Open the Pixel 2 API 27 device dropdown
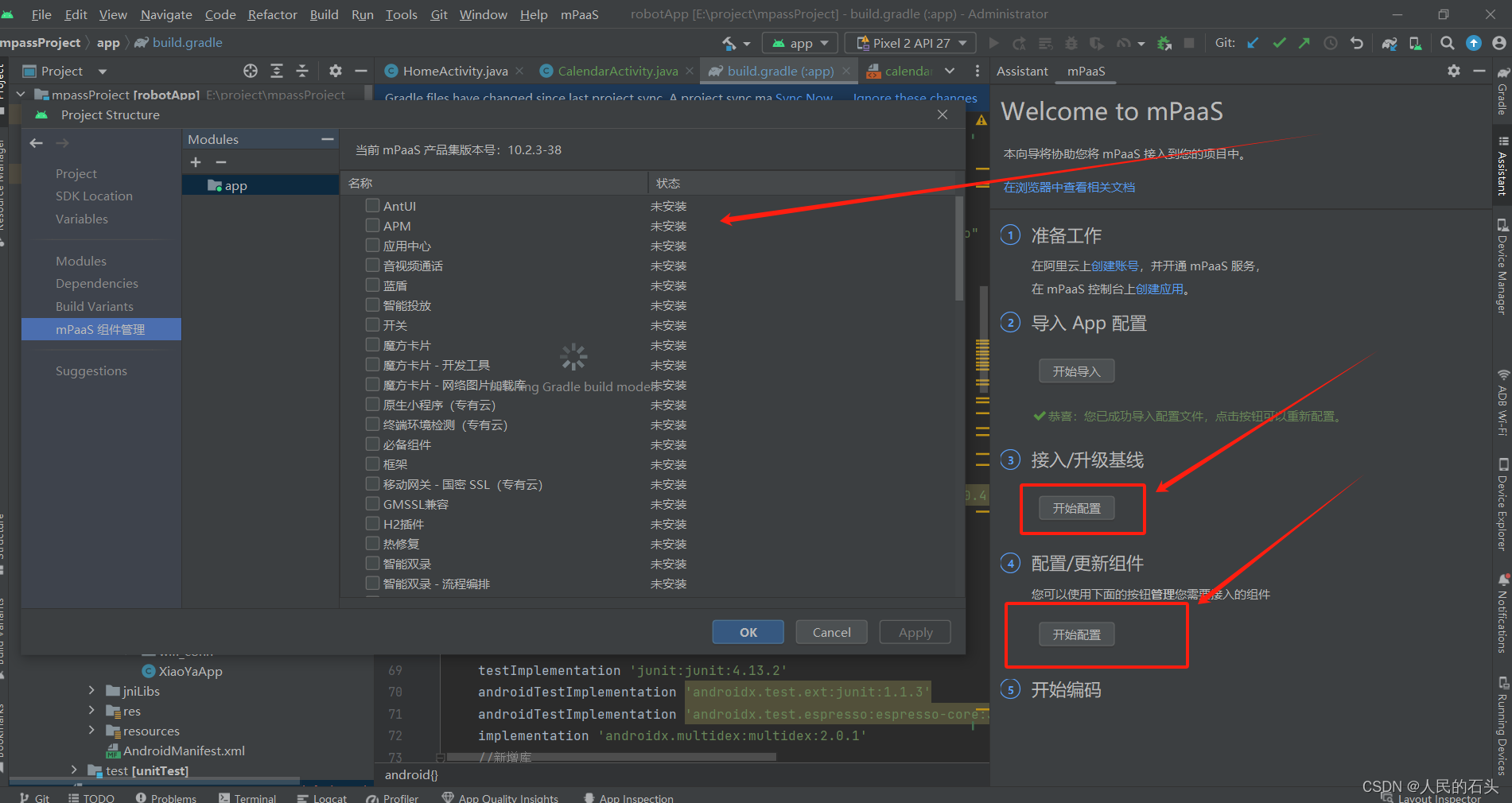 click(909, 42)
